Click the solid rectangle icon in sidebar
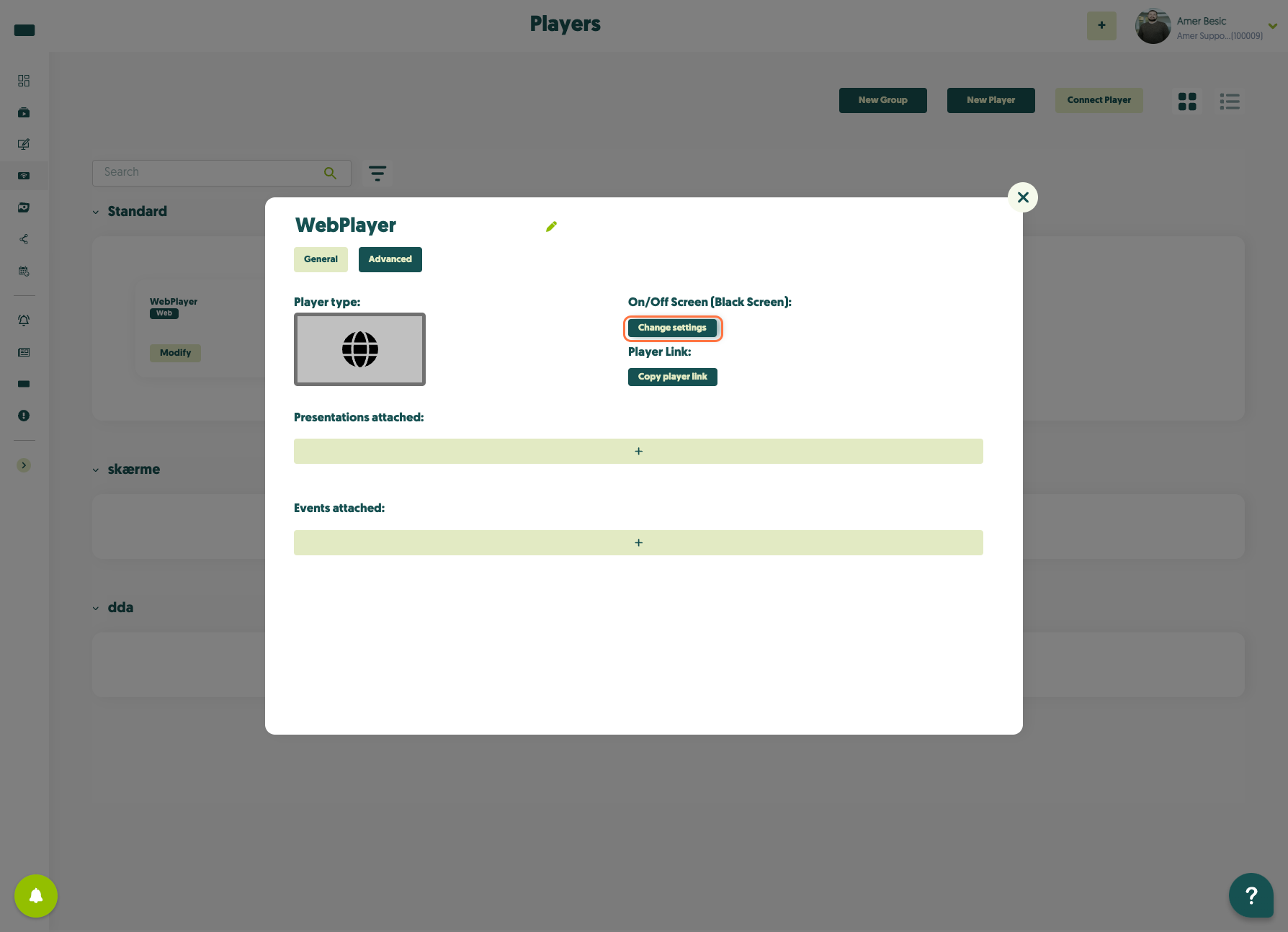This screenshot has height=932, width=1288. 24,384
